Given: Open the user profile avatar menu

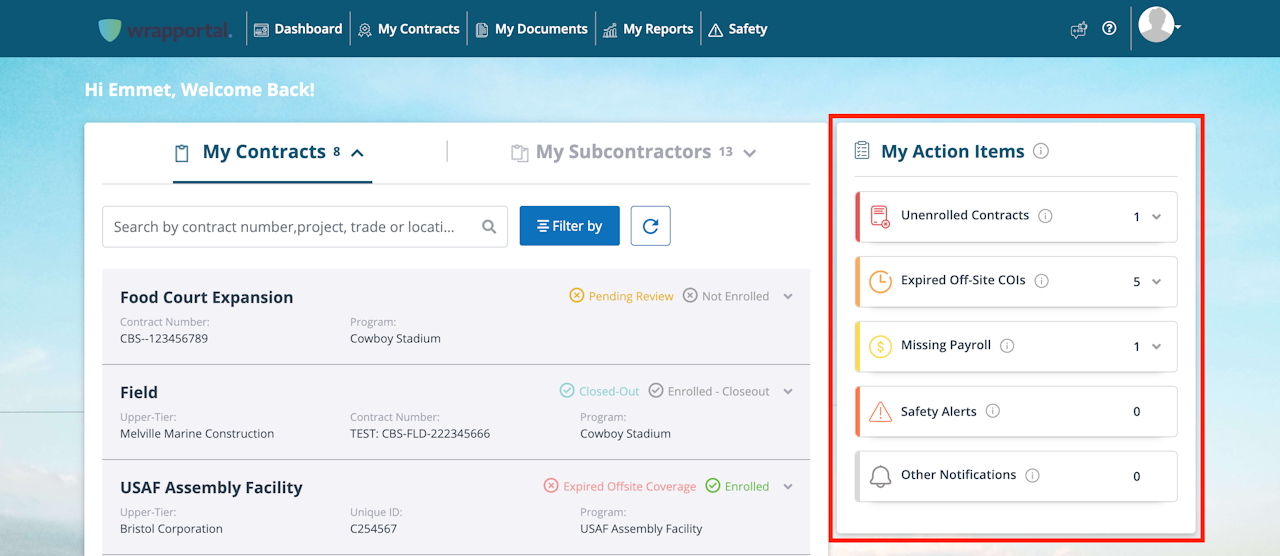Looking at the screenshot, I should 1158,26.
